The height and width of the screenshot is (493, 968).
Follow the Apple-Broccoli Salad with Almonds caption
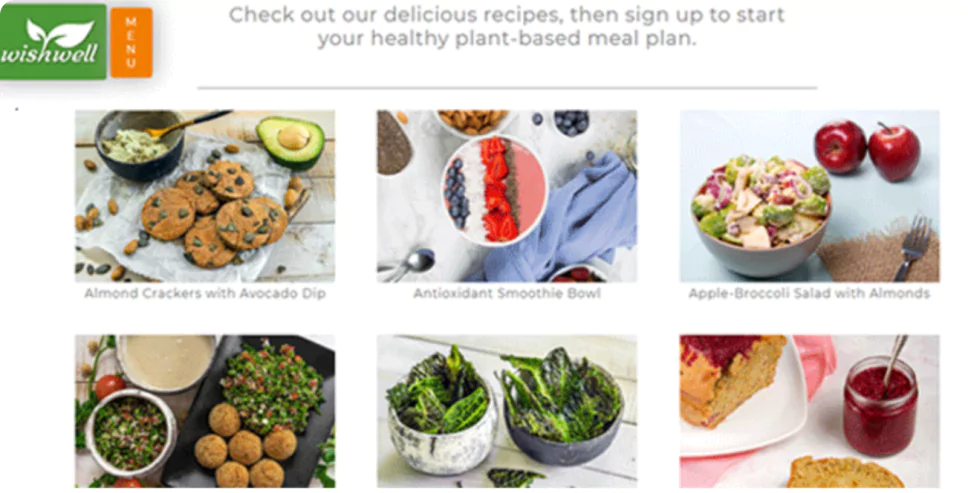pos(809,293)
